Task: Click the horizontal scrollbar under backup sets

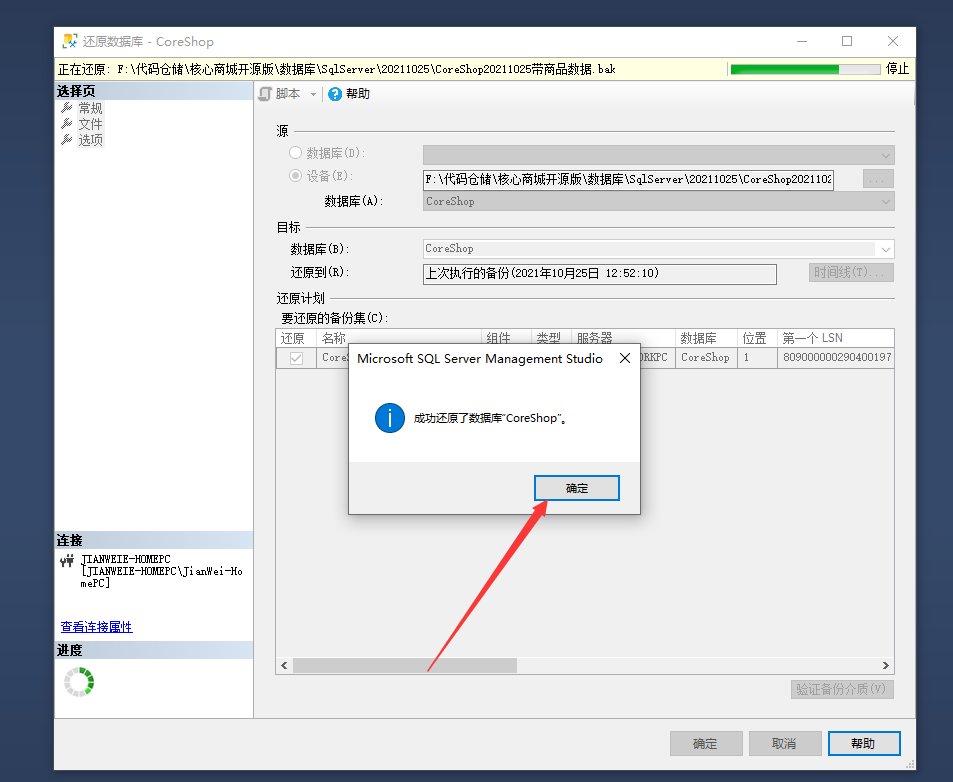Action: 404,665
